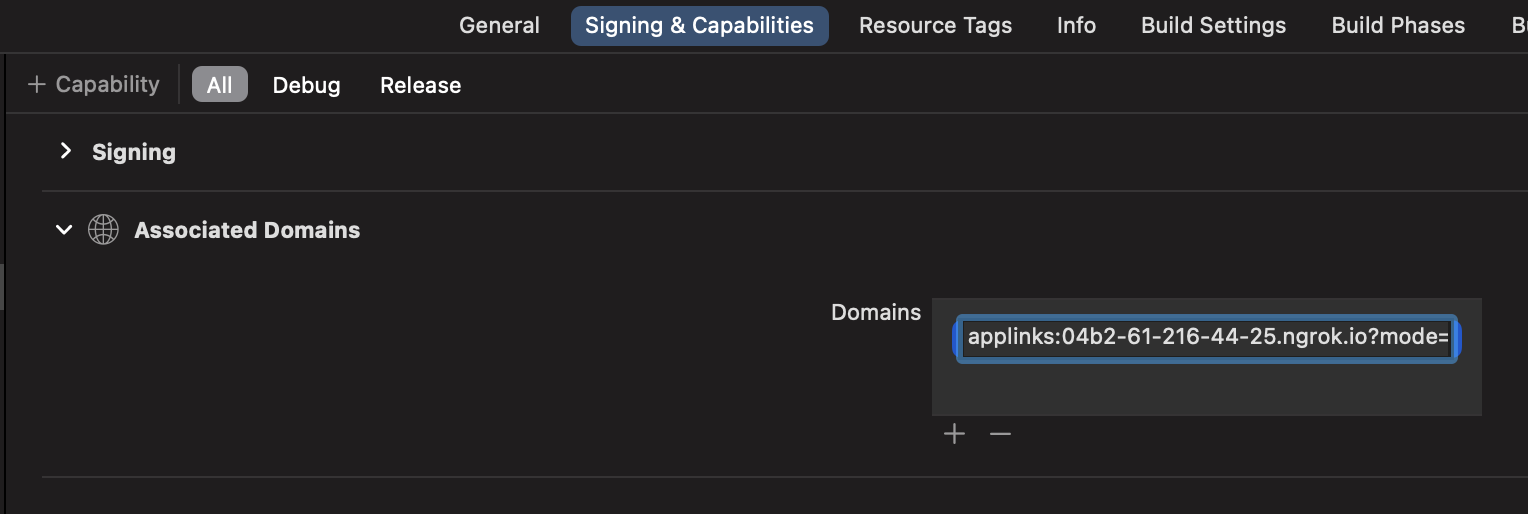
Task: Add a new domain with plus icon
Action: (x=955, y=434)
